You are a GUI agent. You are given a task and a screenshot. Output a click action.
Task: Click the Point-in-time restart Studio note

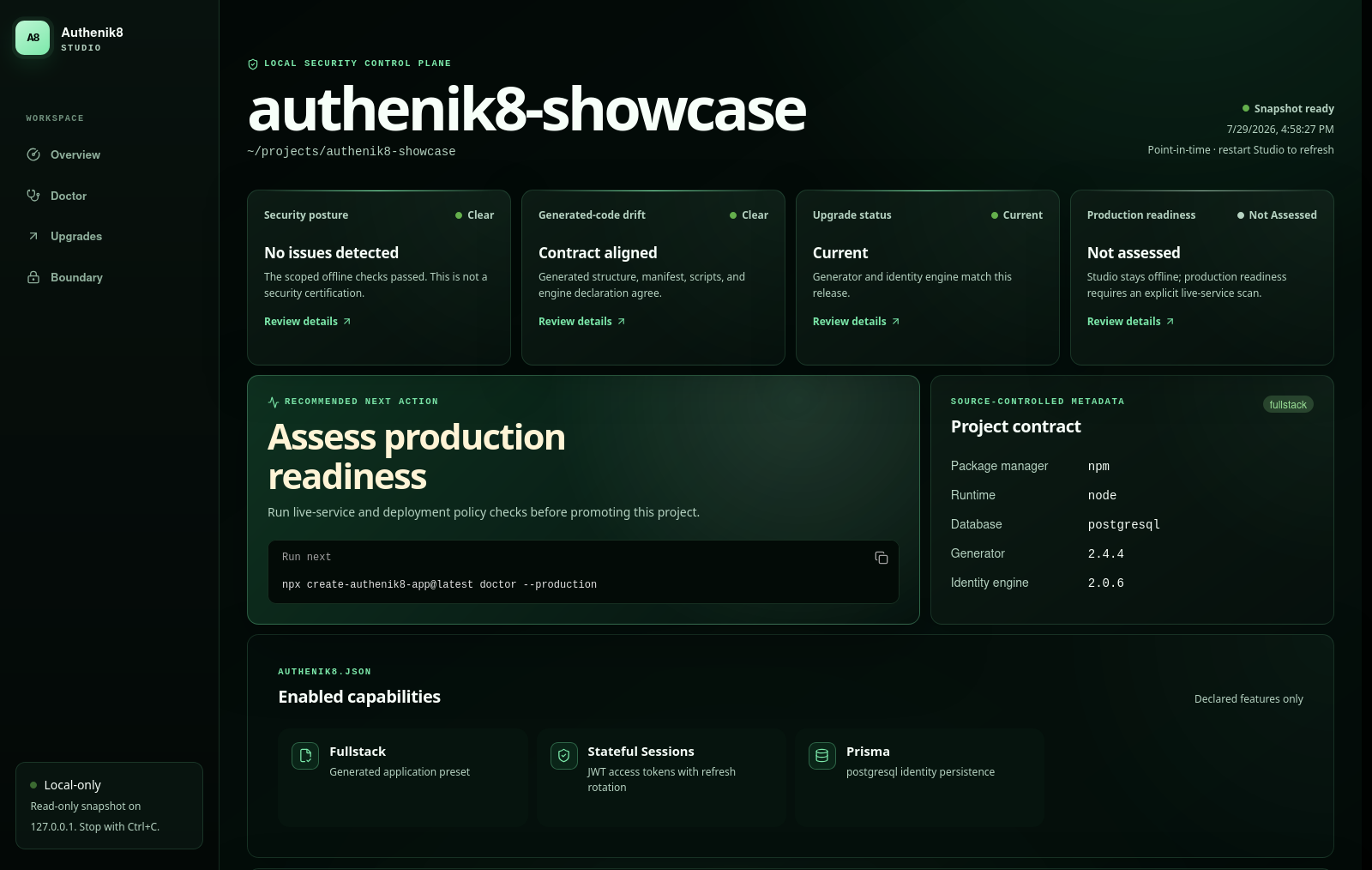tap(1241, 150)
